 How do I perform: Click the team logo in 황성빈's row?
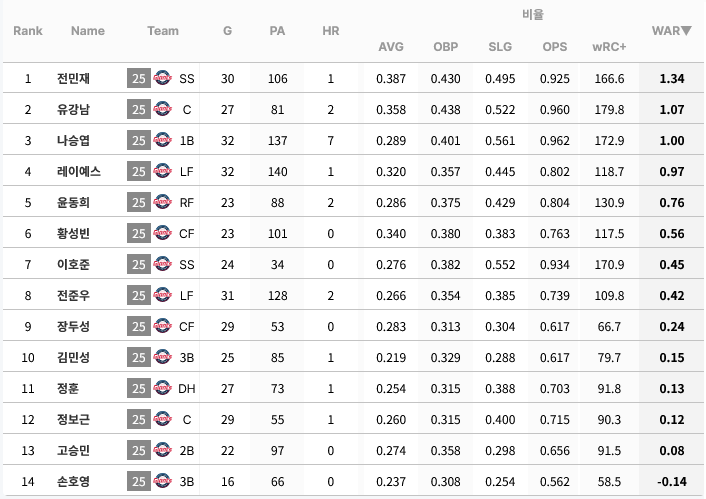pos(162,233)
